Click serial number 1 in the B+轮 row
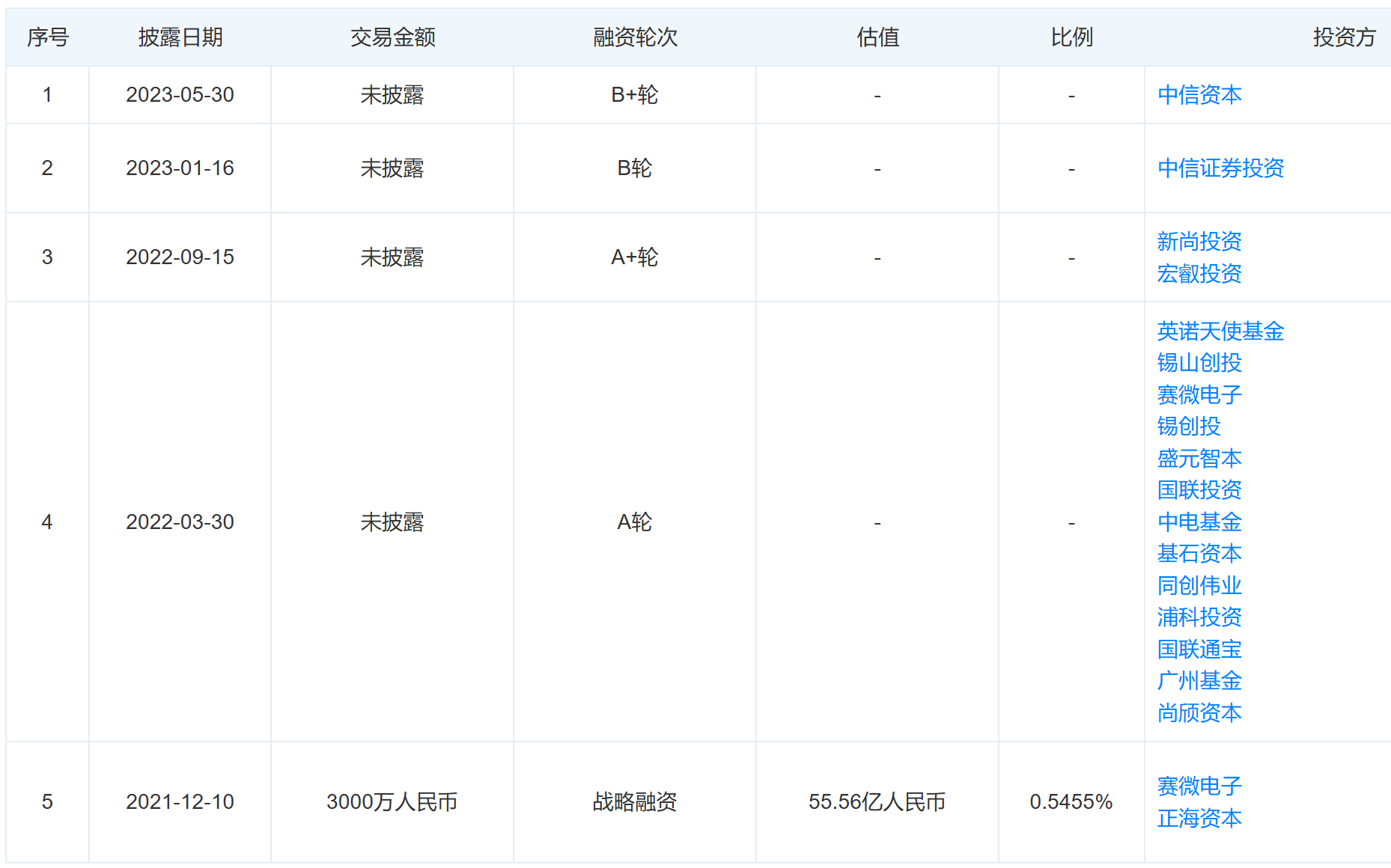The height and width of the screenshot is (868, 1391). tap(47, 95)
